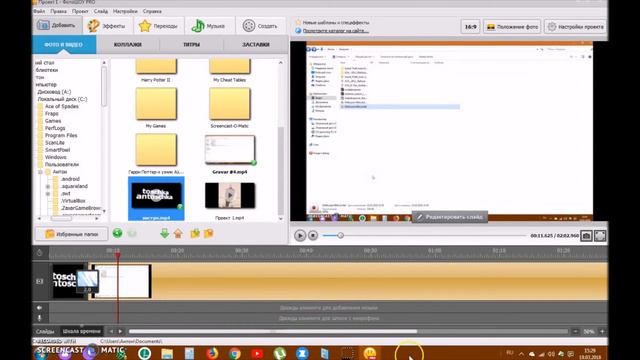Screen dimensions: 640x360
Task: Click the transition icon between timeline clips
Action: pyautogui.click(x=87, y=281)
